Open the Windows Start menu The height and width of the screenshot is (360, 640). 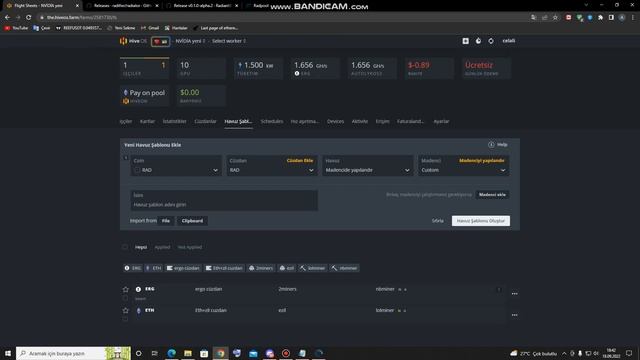pyautogui.click(x=8, y=353)
